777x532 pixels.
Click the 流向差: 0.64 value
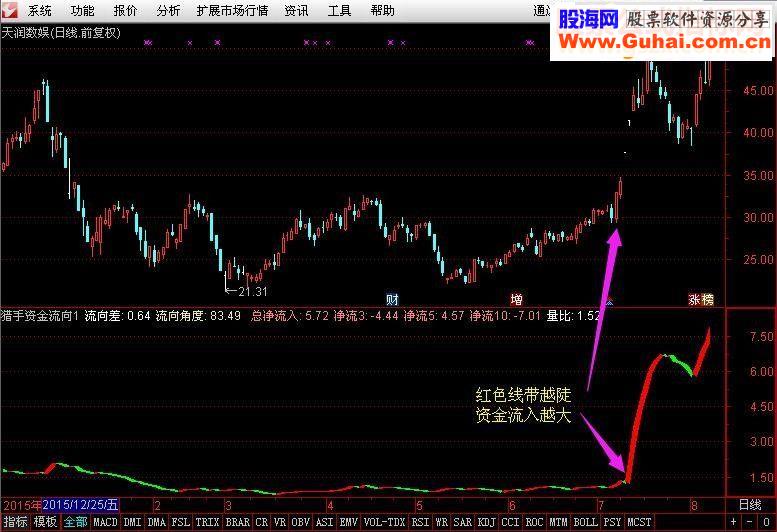click(x=117, y=316)
